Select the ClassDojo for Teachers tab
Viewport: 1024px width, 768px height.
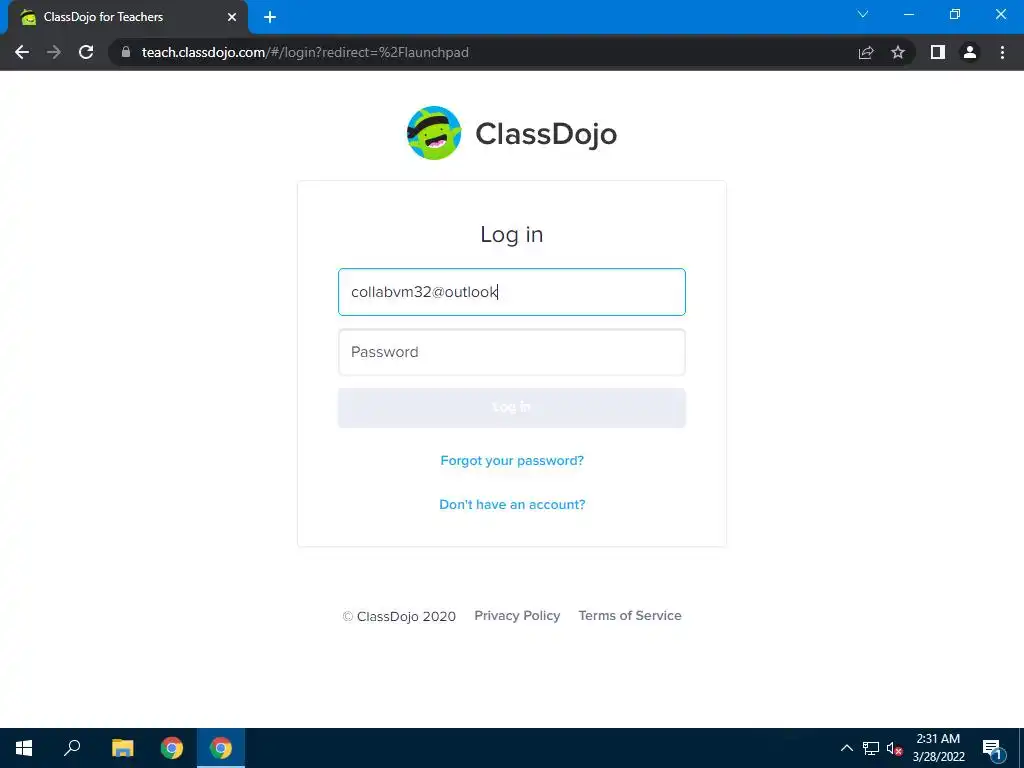(x=127, y=17)
